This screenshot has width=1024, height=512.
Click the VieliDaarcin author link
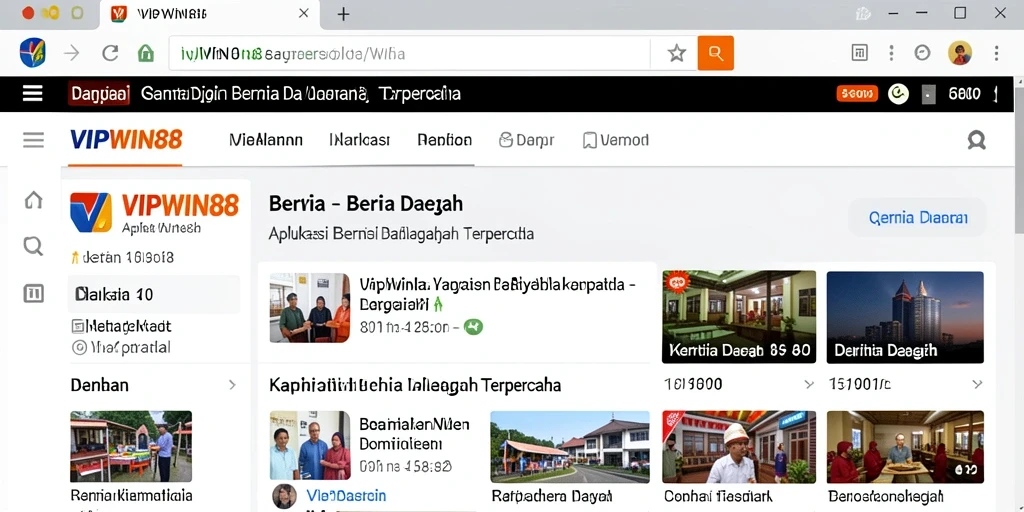346,496
